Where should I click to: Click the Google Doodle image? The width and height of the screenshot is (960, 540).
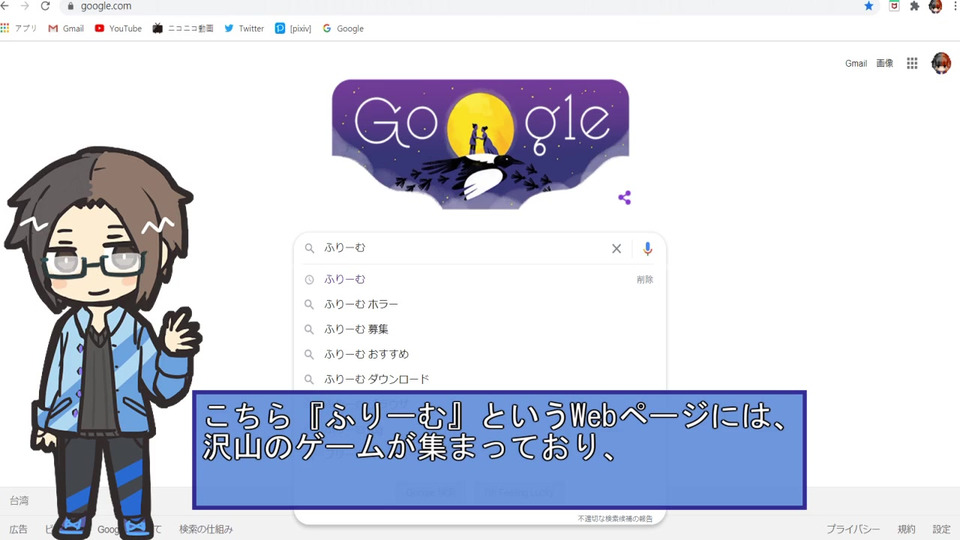click(481, 144)
